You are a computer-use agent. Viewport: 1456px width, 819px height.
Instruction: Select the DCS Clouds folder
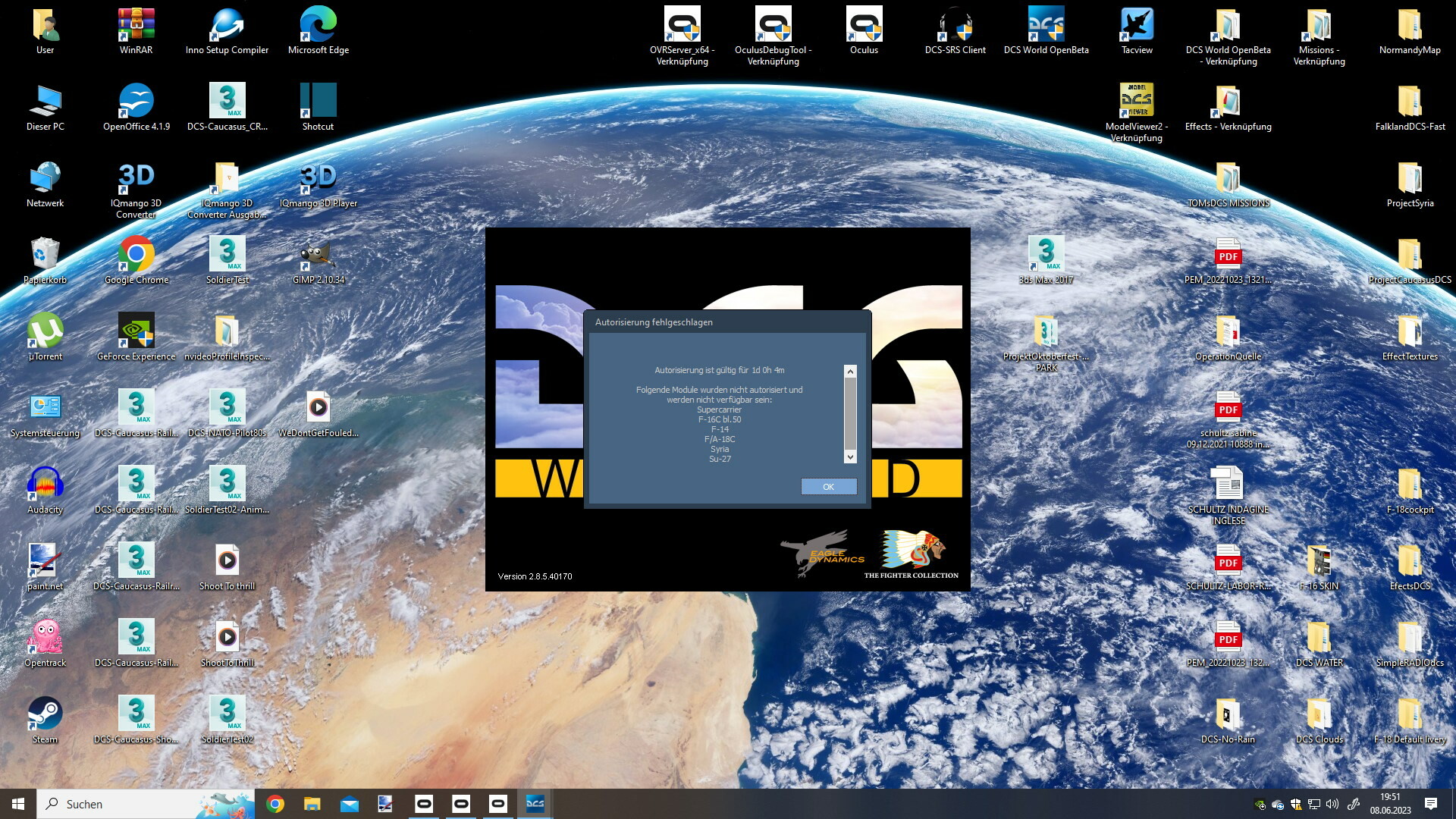1319,720
